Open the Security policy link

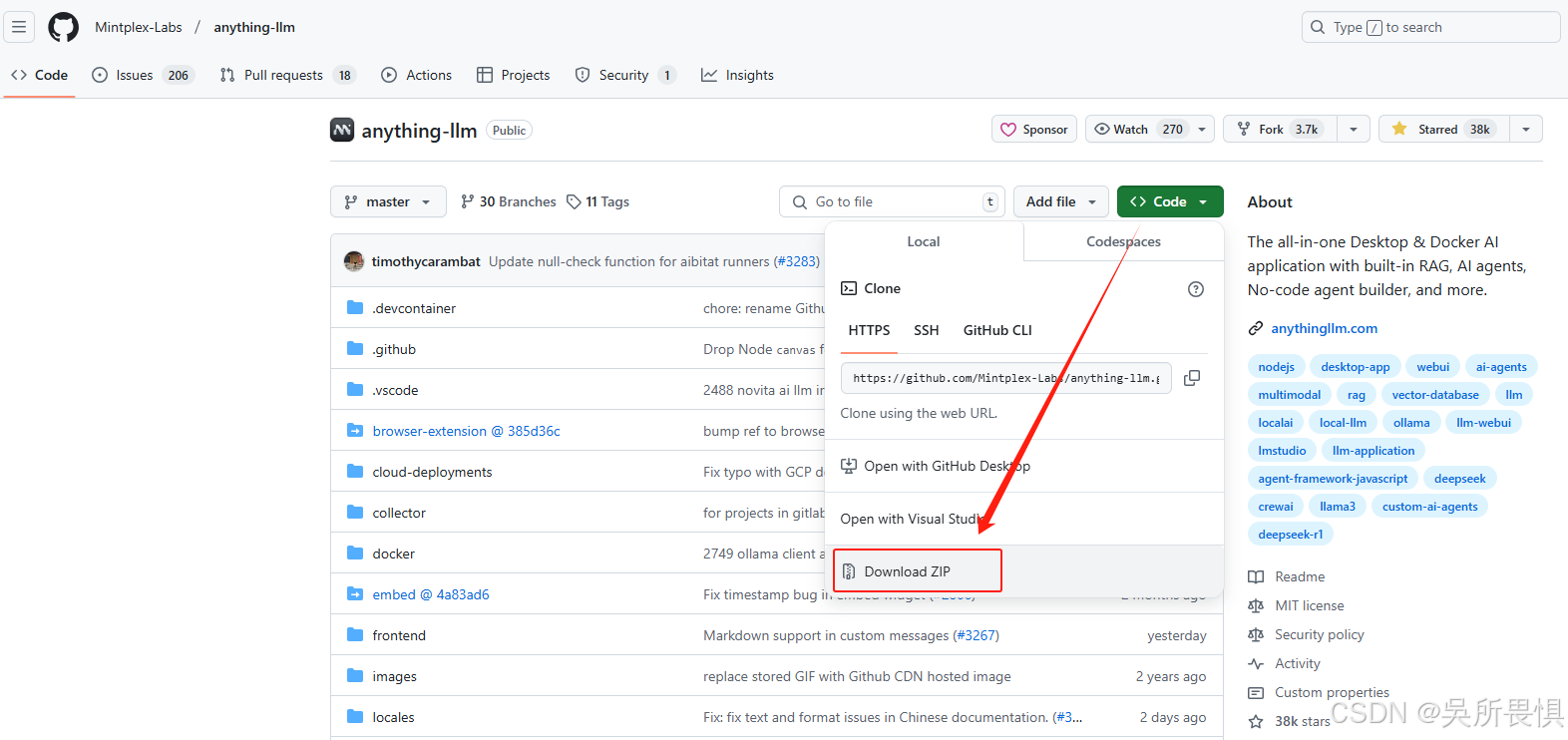1319,634
